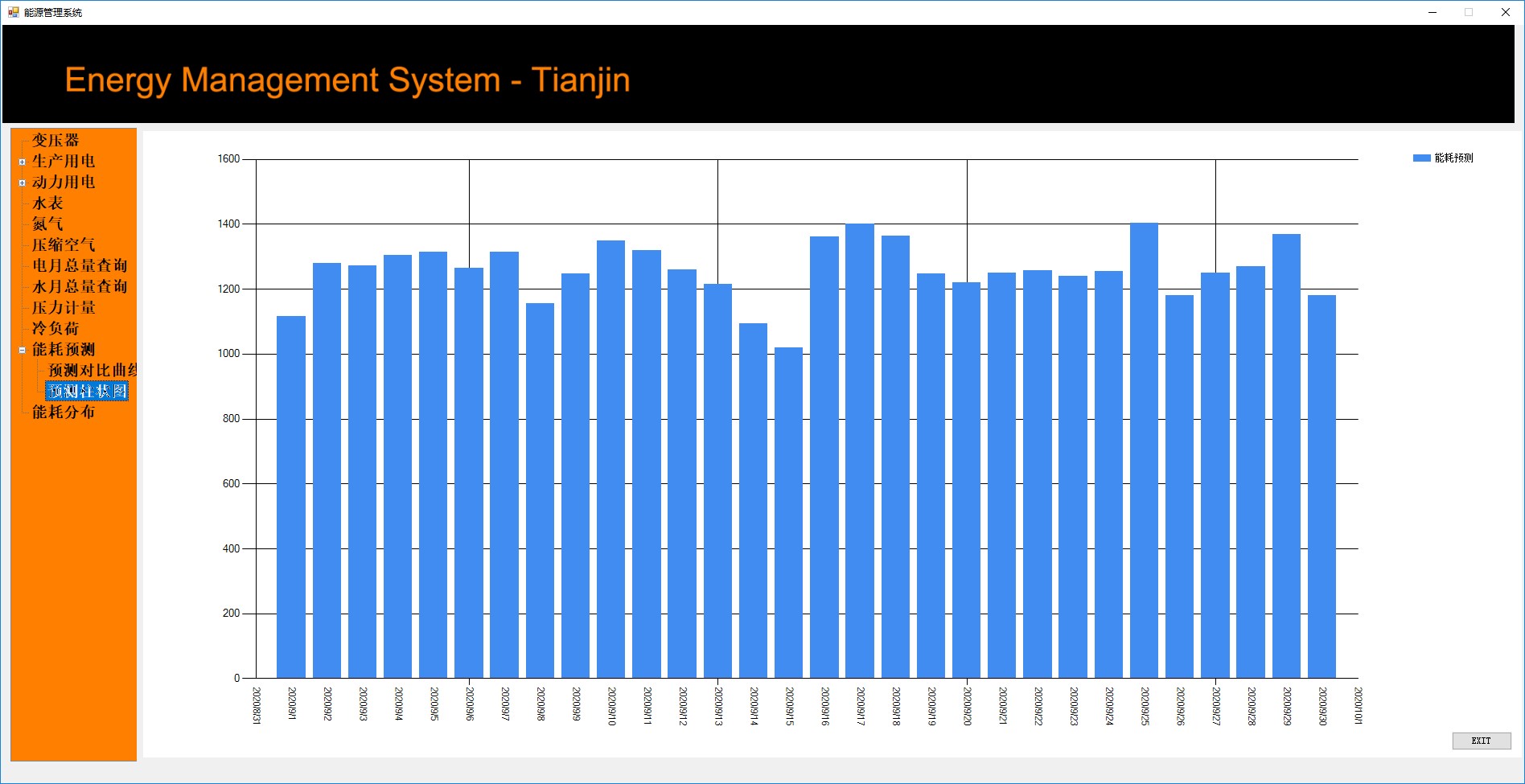This screenshot has height=784, width=1525.
Task: Open the 预测对比曲线 sub-item
Action: (92, 370)
